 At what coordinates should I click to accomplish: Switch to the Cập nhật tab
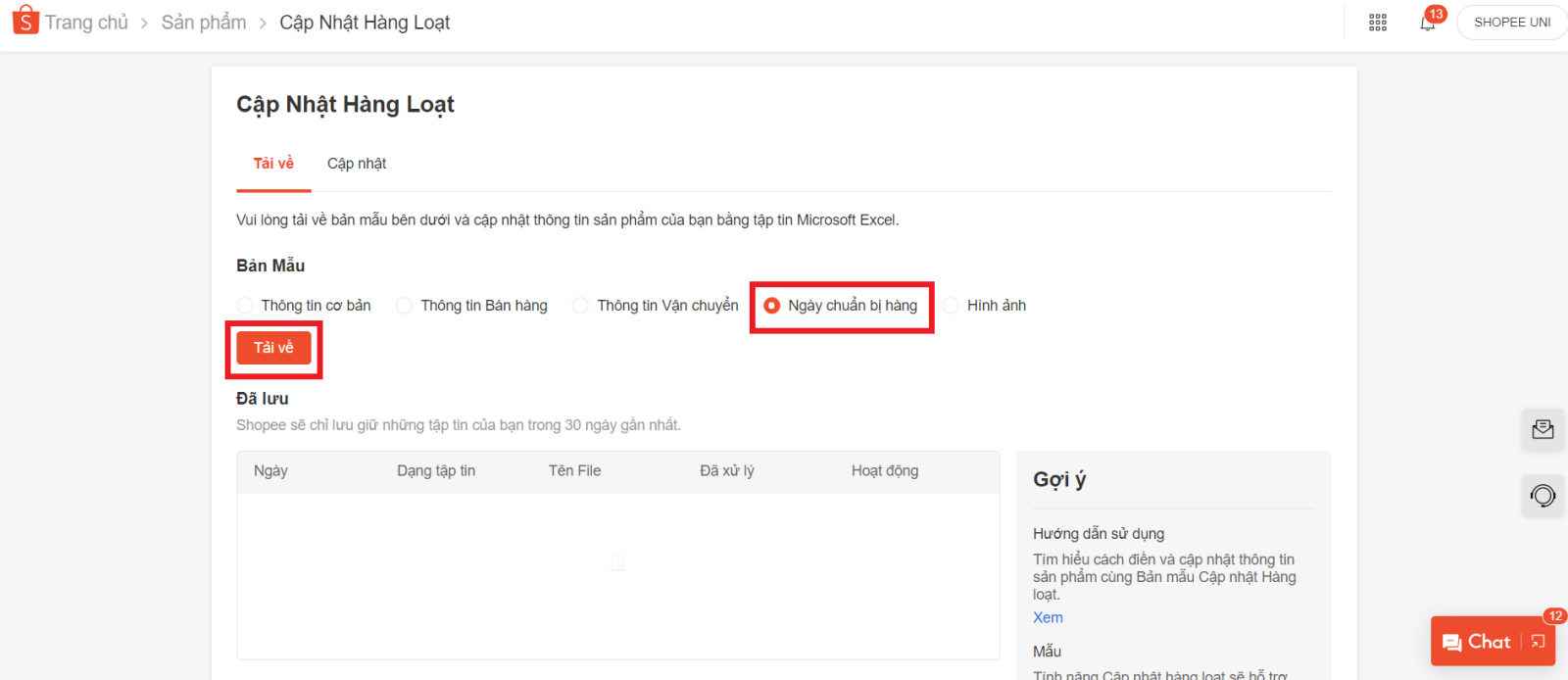[x=357, y=164]
